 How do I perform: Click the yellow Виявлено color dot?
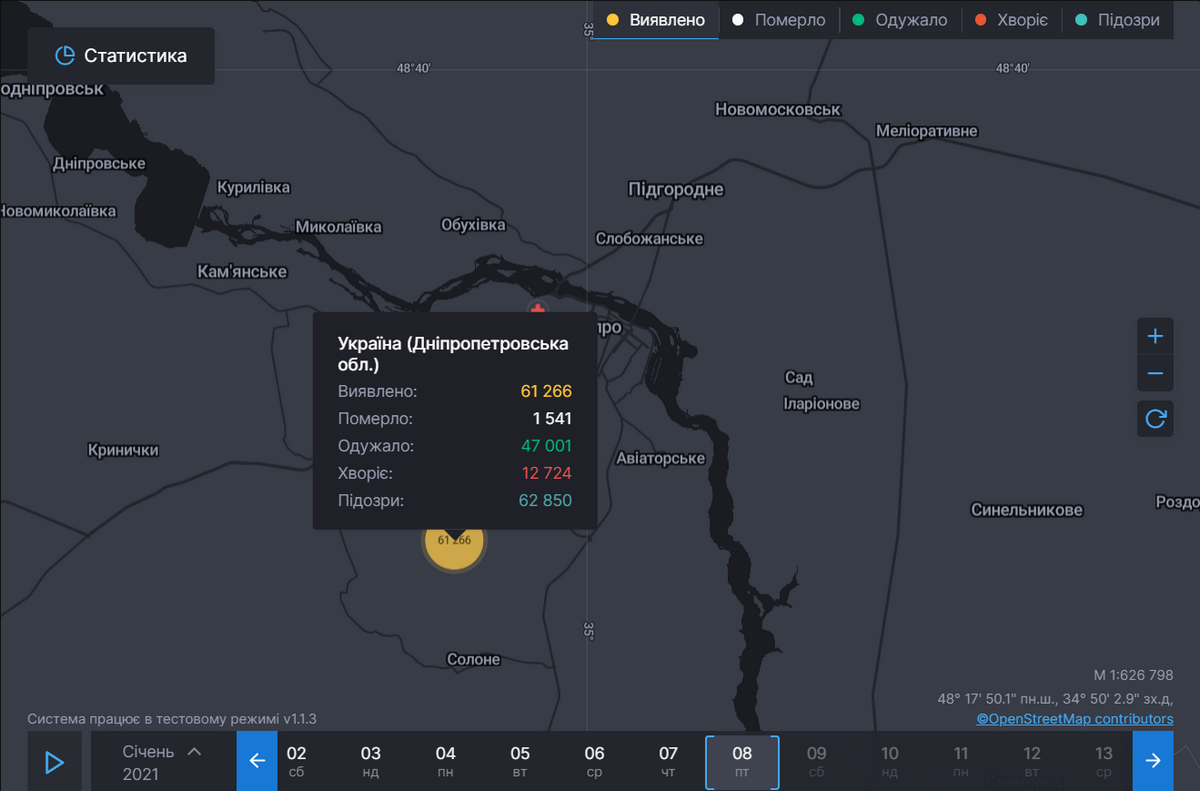[x=613, y=20]
